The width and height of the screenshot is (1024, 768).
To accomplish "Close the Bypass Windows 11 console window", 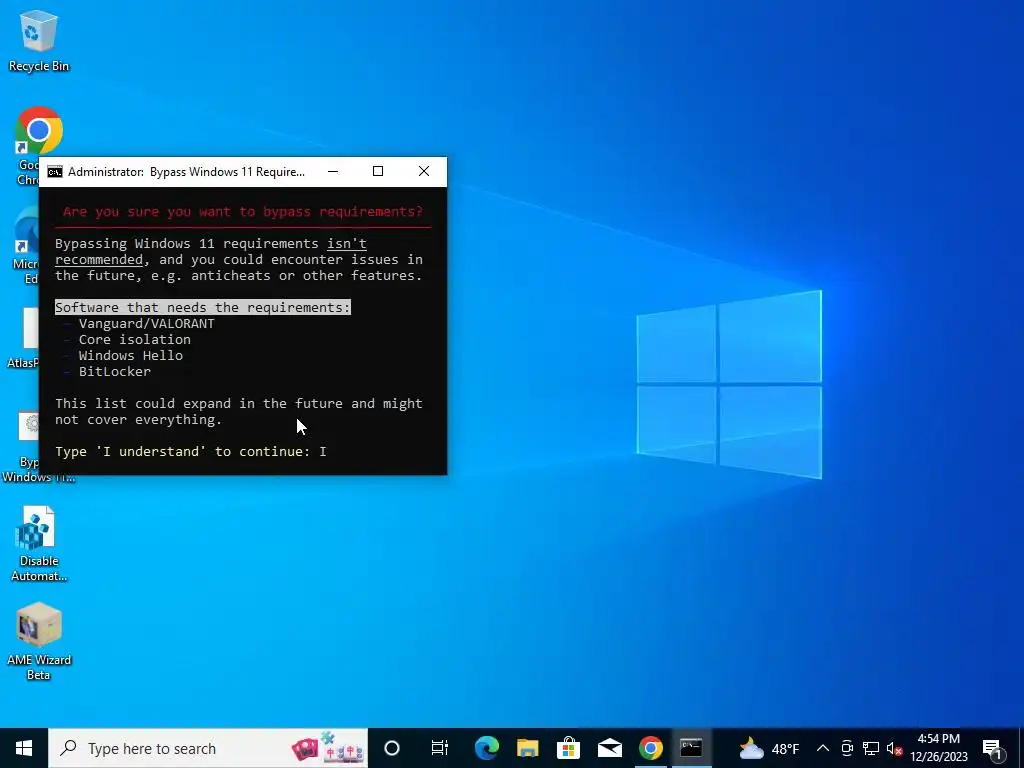I will 424,172.
